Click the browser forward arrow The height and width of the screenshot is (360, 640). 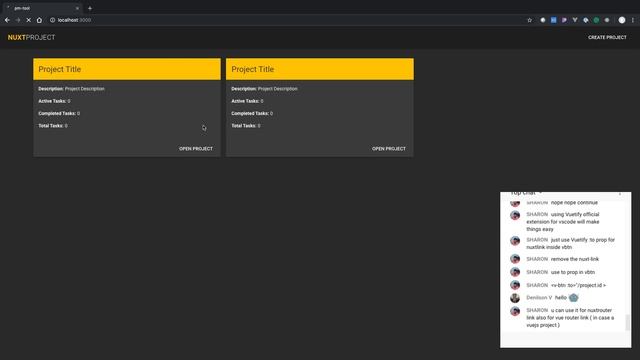(x=18, y=20)
